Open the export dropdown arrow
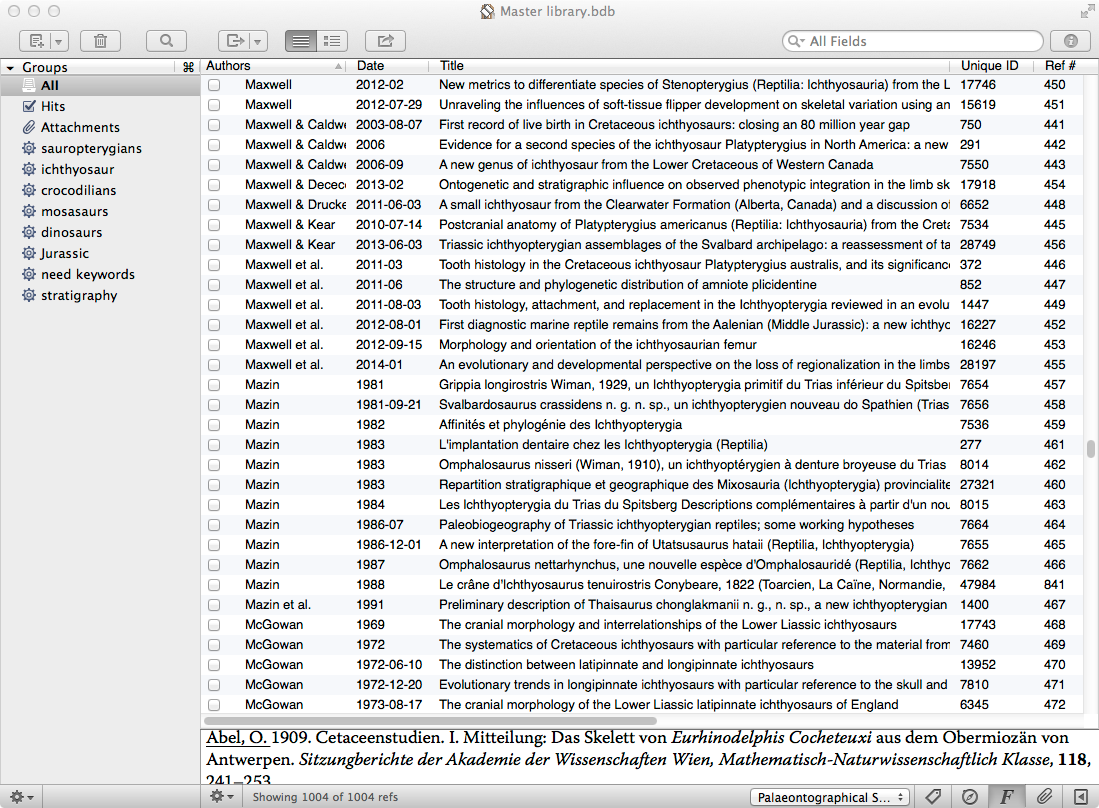The width and height of the screenshot is (1099, 808). (258, 41)
